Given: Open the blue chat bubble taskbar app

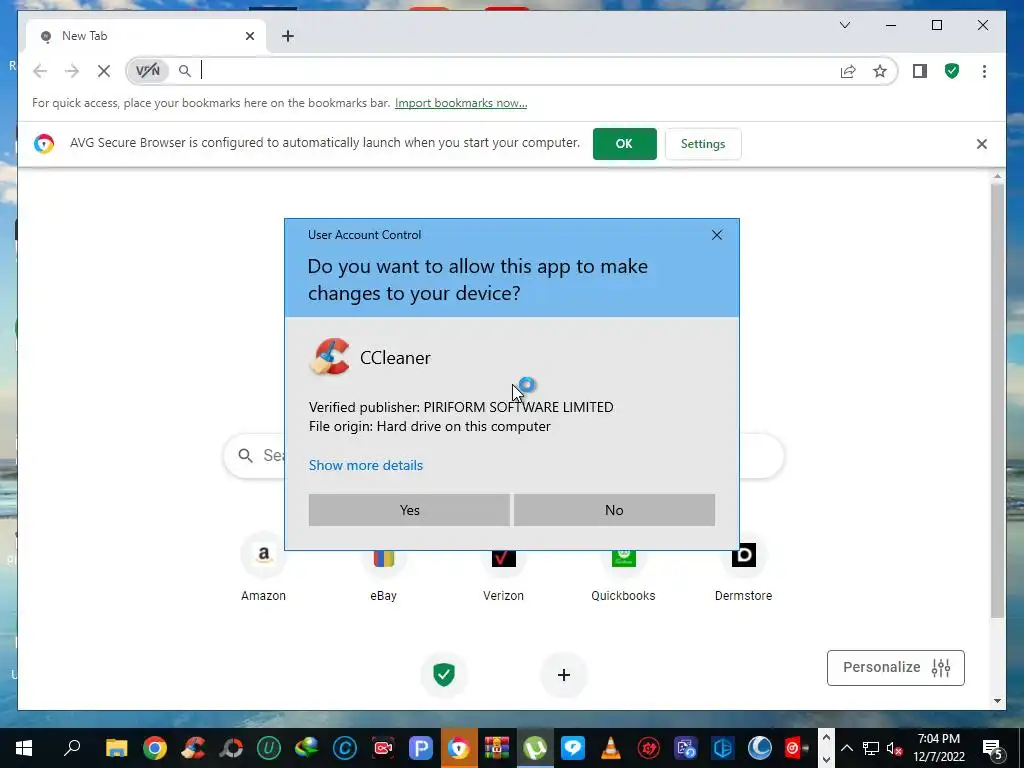Looking at the screenshot, I should 573,748.
